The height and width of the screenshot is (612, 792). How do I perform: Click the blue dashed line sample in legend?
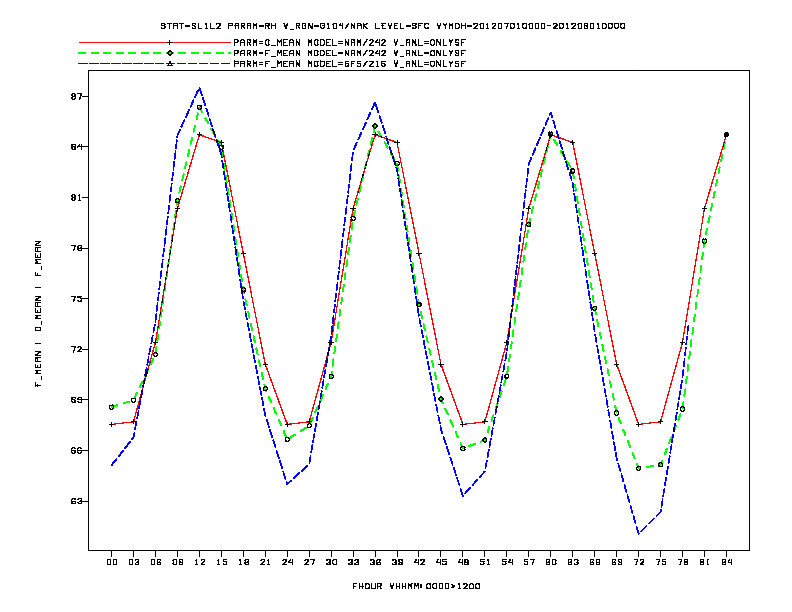(x=155, y=64)
